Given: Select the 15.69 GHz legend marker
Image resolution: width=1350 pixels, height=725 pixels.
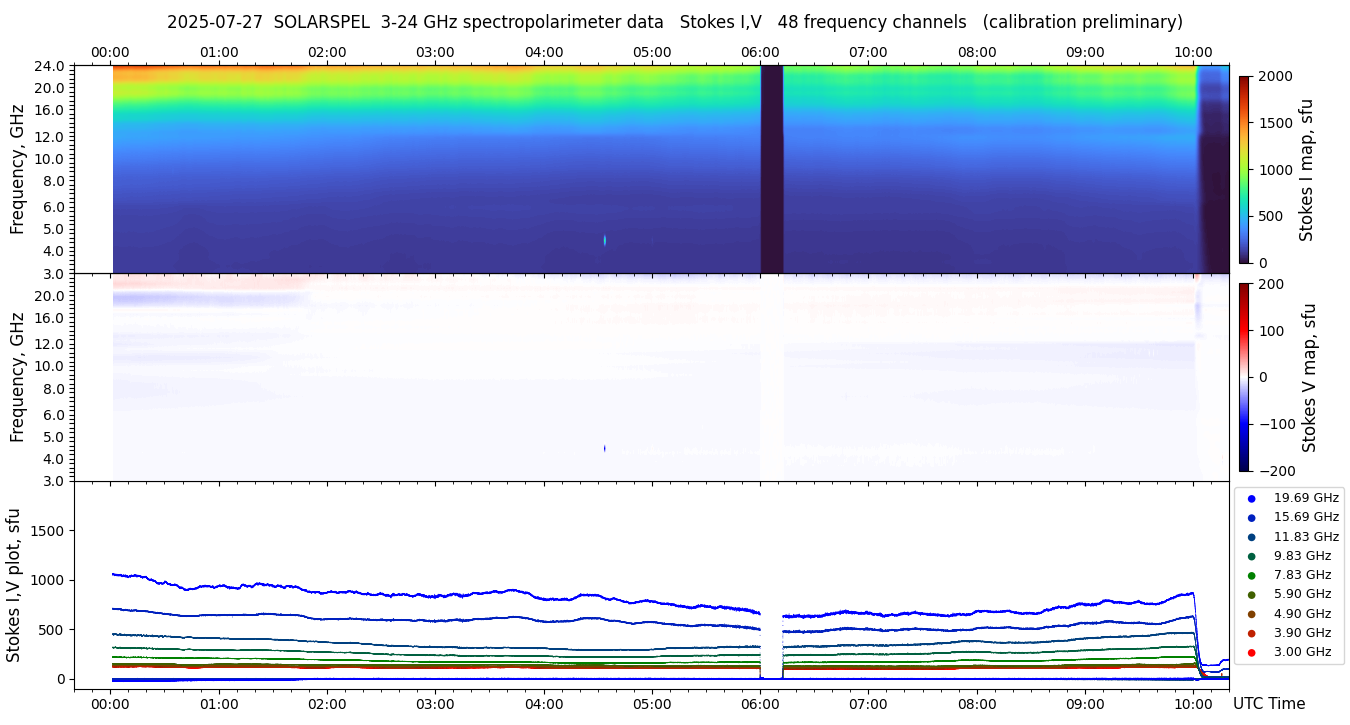Looking at the screenshot, I should (1251, 517).
